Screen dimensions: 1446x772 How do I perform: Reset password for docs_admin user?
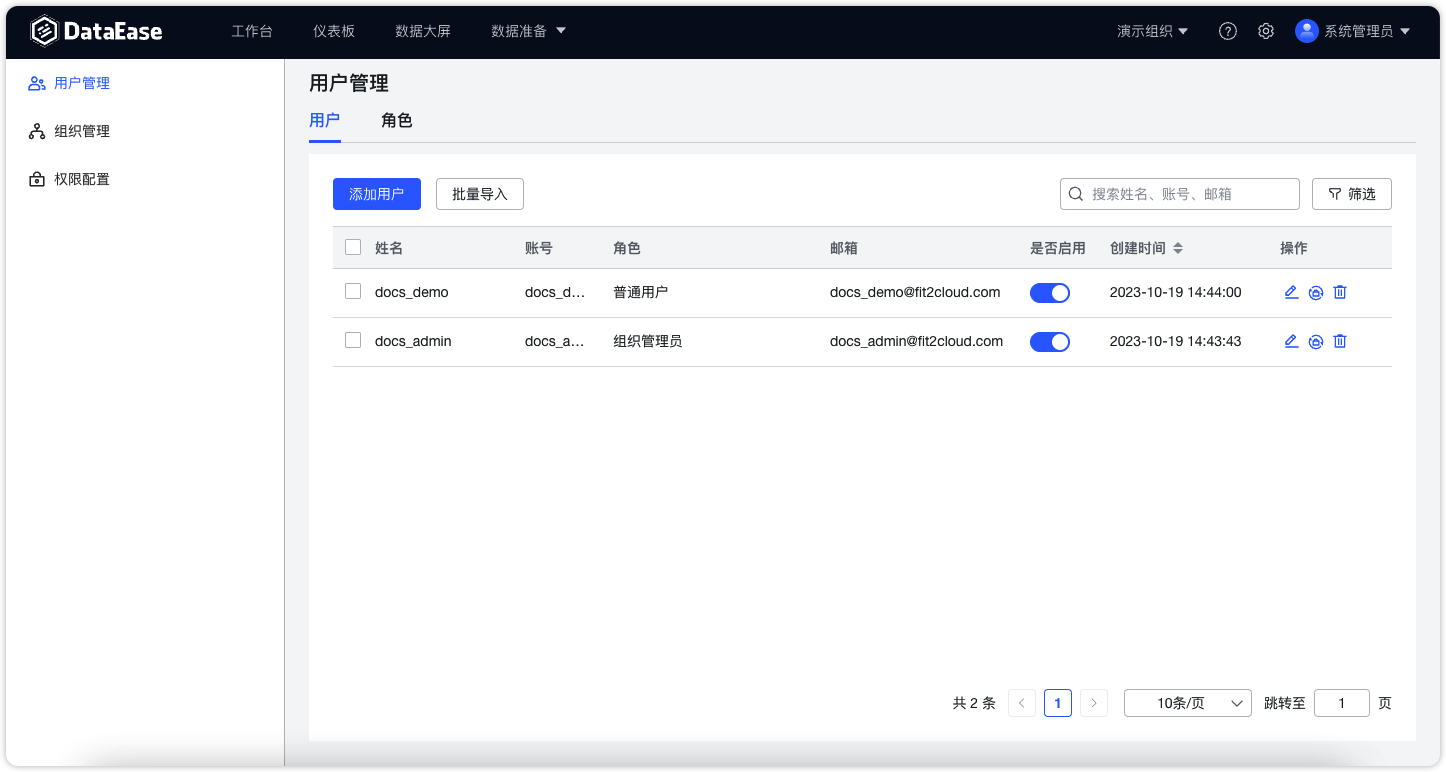(1316, 342)
